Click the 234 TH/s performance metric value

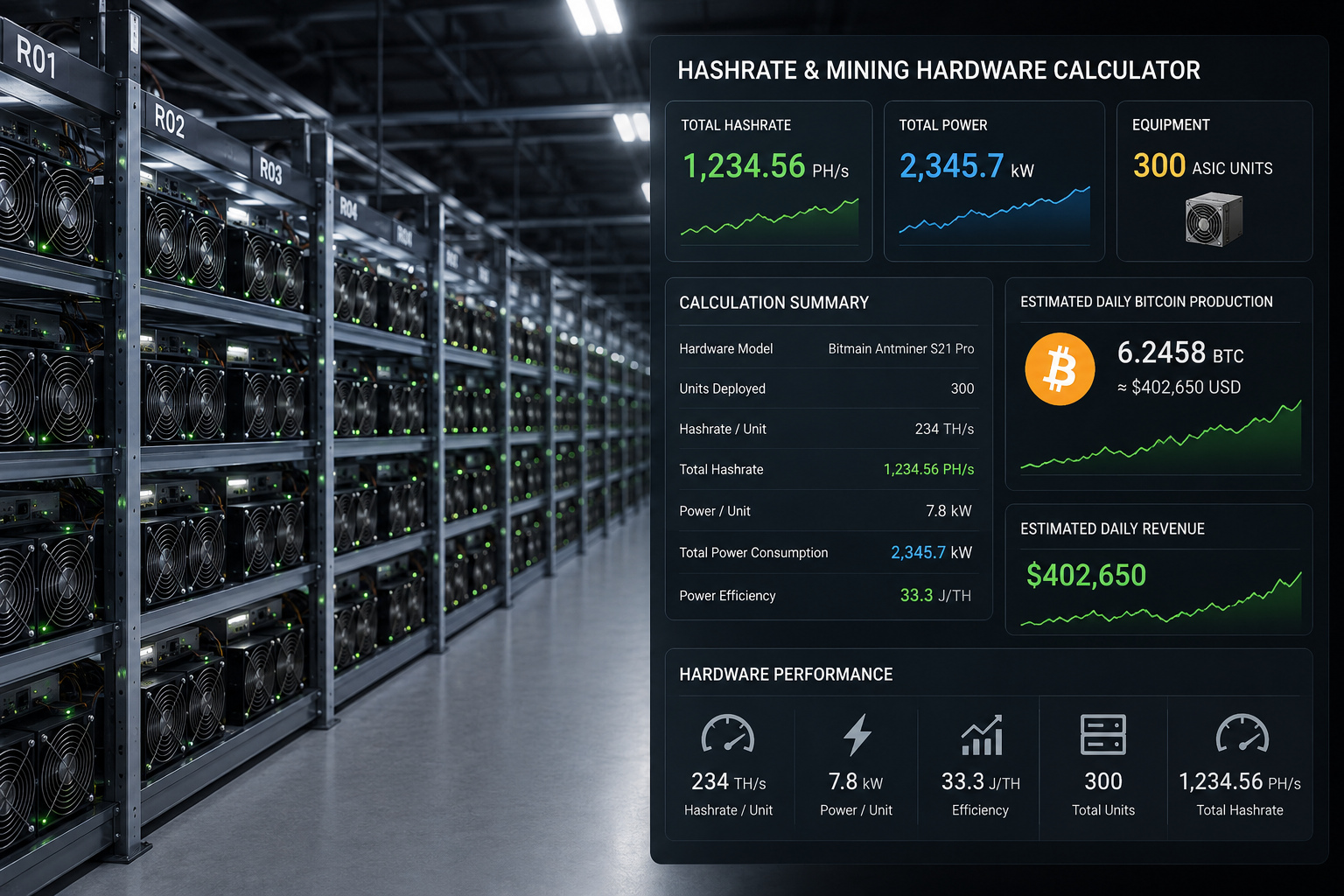point(728,781)
